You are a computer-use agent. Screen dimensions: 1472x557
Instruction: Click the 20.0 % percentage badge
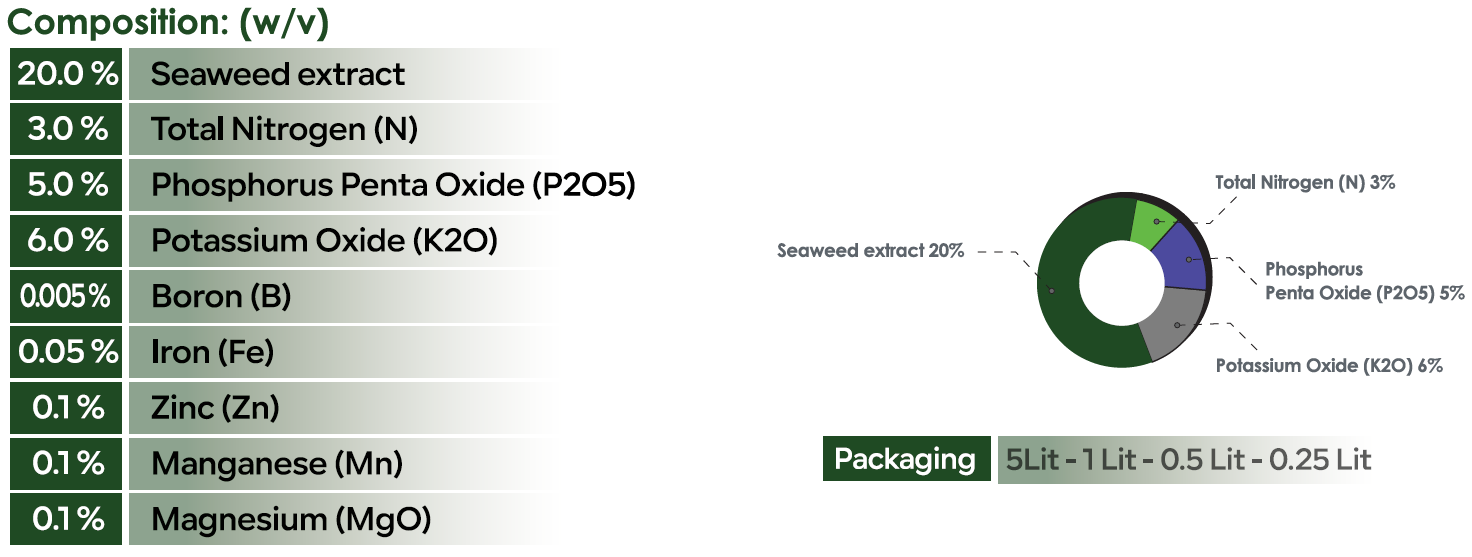66,74
